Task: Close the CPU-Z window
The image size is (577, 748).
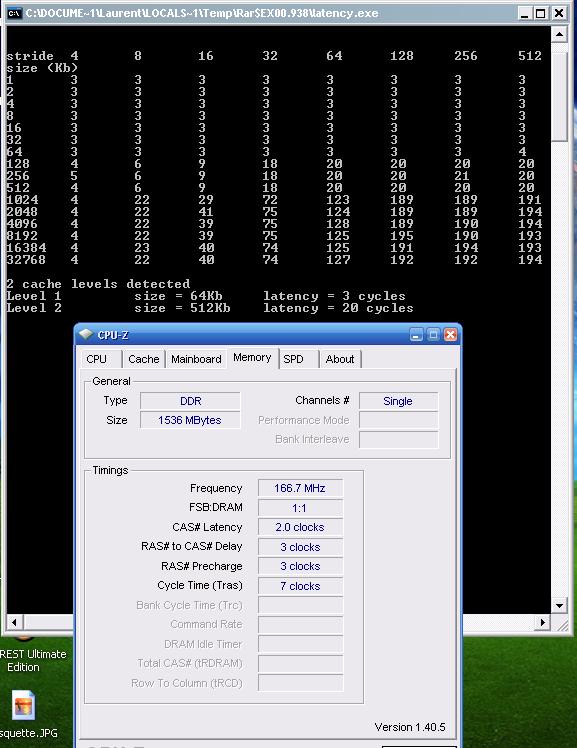Action: [x=450, y=335]
